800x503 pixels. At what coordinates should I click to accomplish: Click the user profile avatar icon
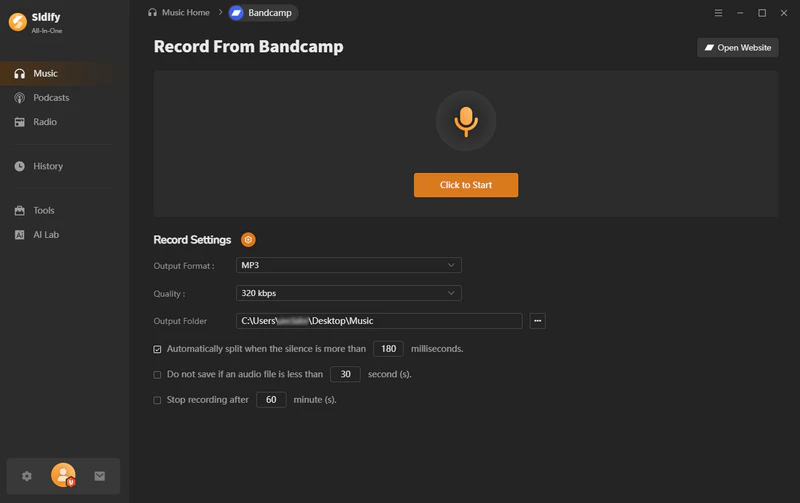(x=63, y=475)
